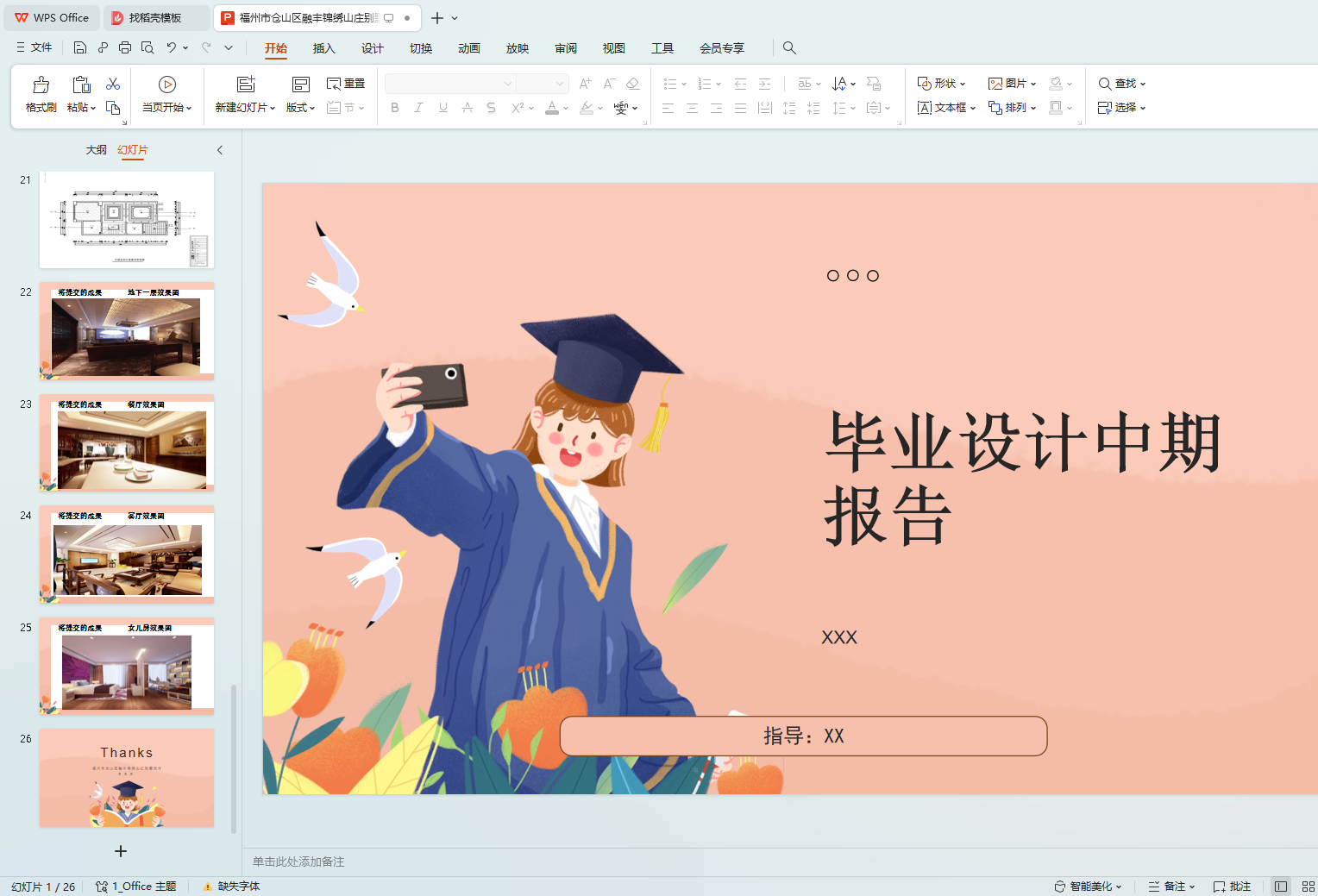The width and height of the screenshot is (1318, 896).
Task: Click the Copy icon below the scissors
Action: point(113,108)
